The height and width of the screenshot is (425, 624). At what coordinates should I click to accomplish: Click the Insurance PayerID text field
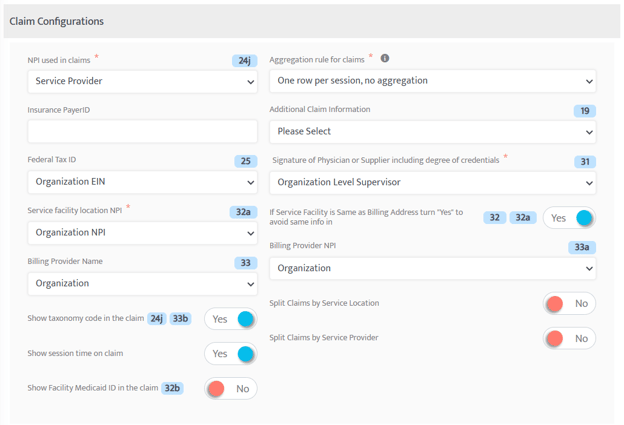tap(142, 131)
